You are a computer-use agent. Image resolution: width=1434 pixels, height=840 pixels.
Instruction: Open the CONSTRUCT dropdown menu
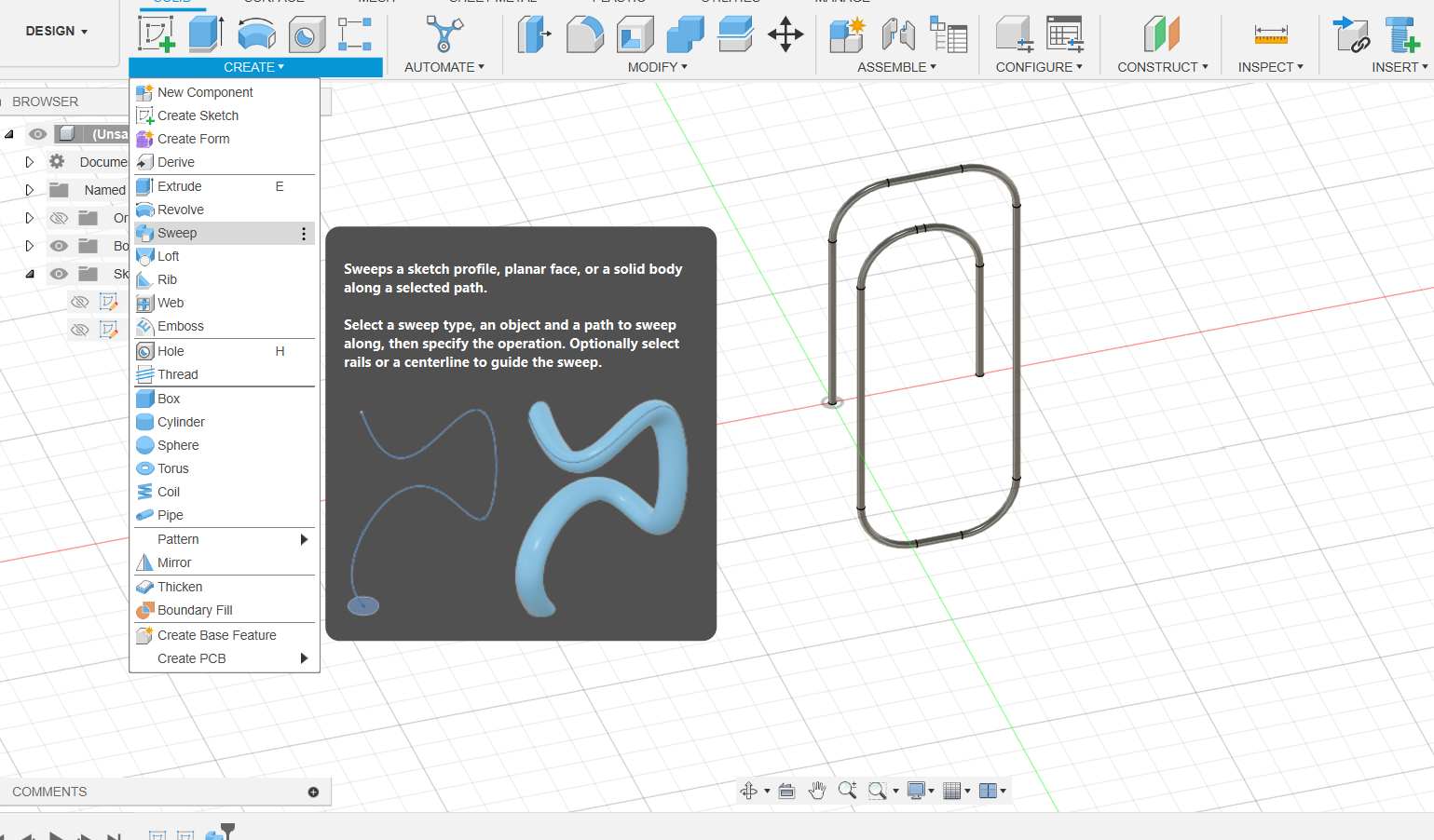click(1163, 67)
